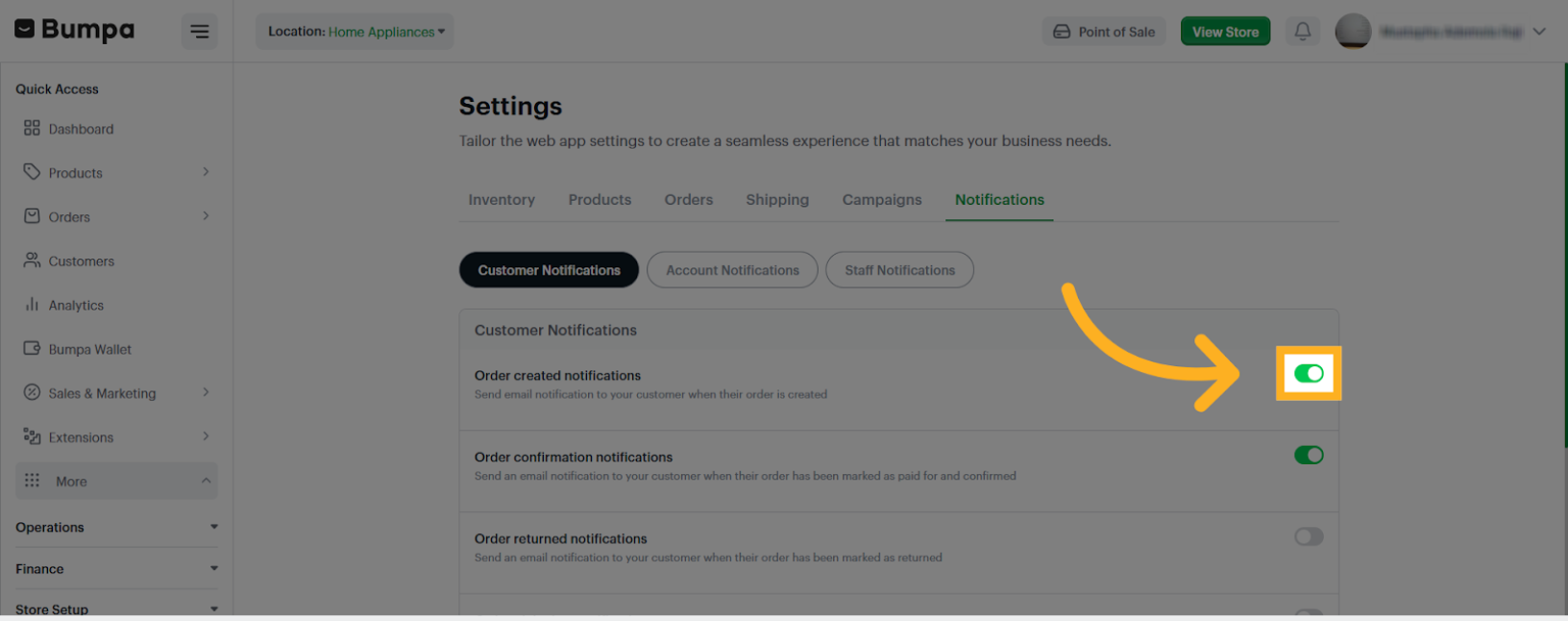Click the Point of Sale register icon
The width and height of the screenshot is (1568, 621).
coord(1062,32)
